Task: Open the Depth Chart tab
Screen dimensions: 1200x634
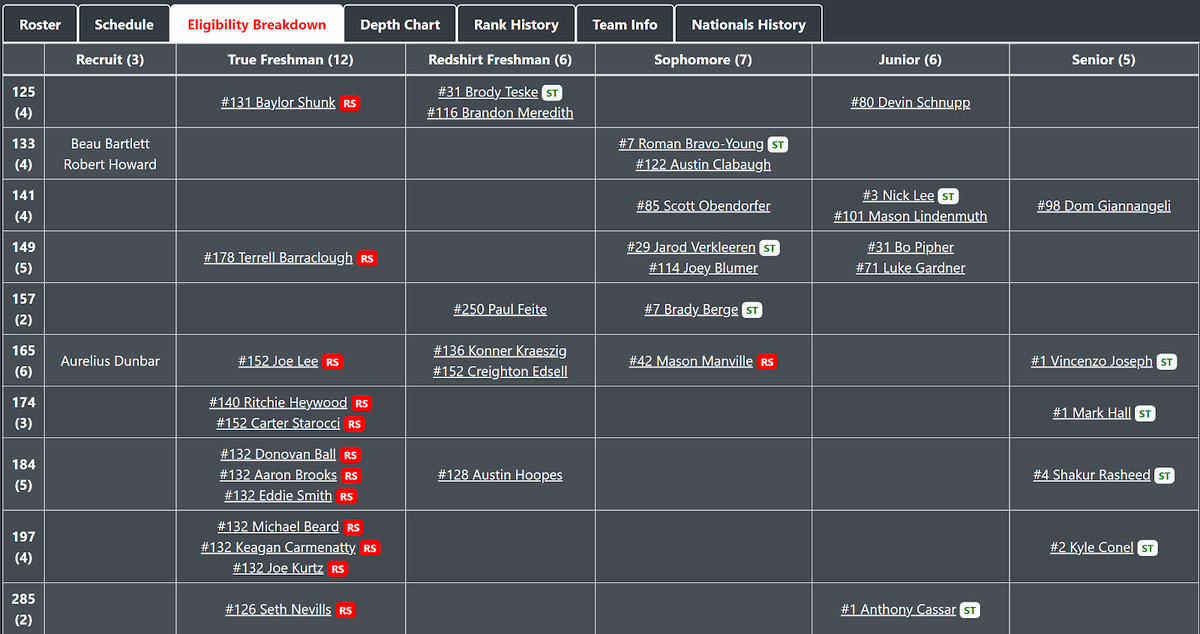Action: pos(400,24)
